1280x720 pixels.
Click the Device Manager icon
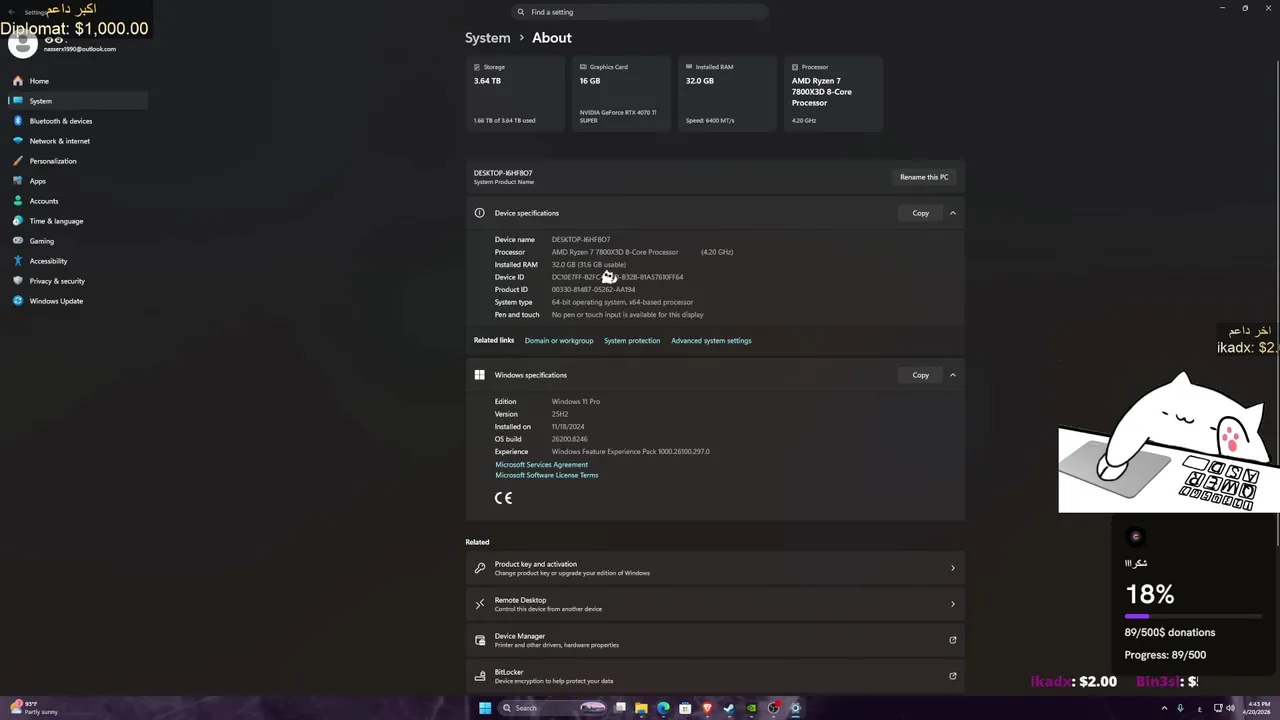480,640
